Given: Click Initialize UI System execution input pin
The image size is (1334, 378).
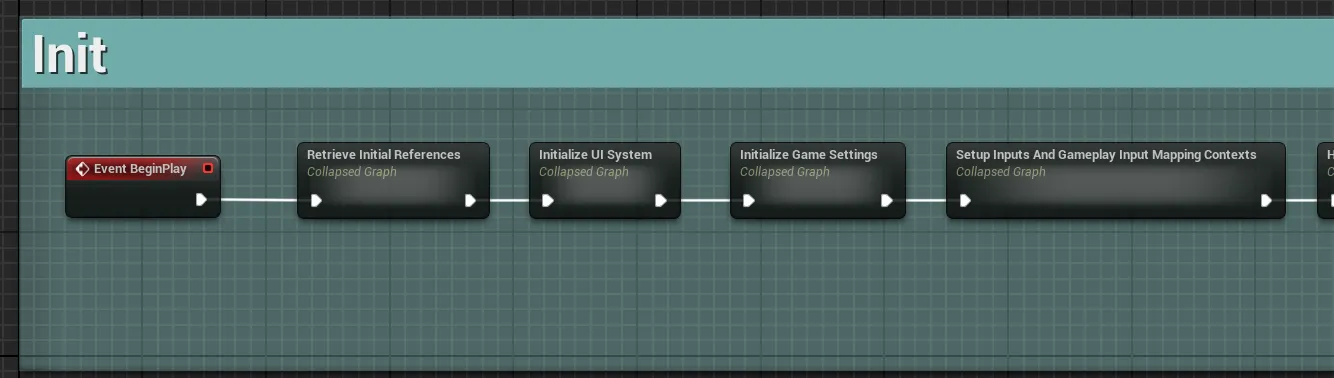Looking at the screenshot, I should coord(548,200).
